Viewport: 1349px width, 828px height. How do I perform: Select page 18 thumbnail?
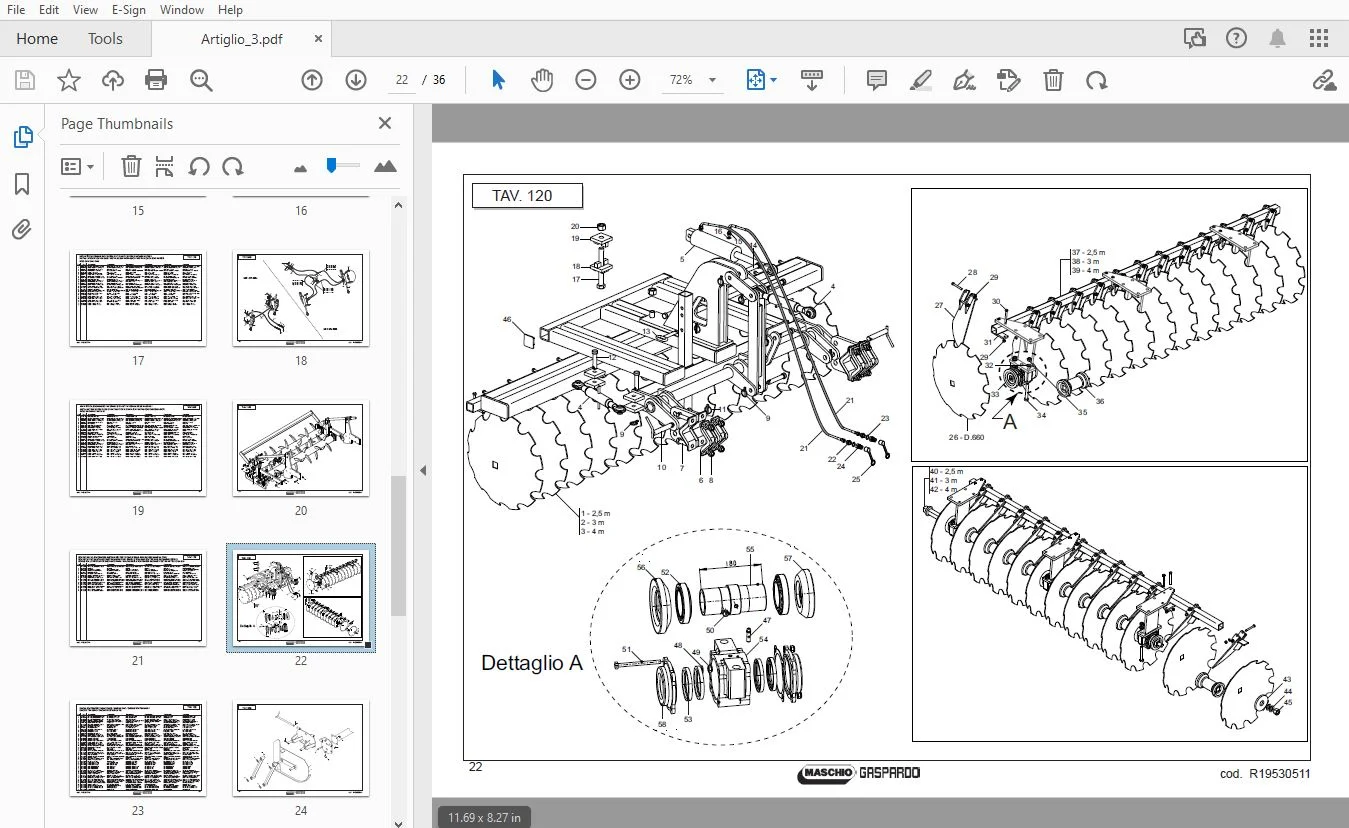[x=301, y=299]
